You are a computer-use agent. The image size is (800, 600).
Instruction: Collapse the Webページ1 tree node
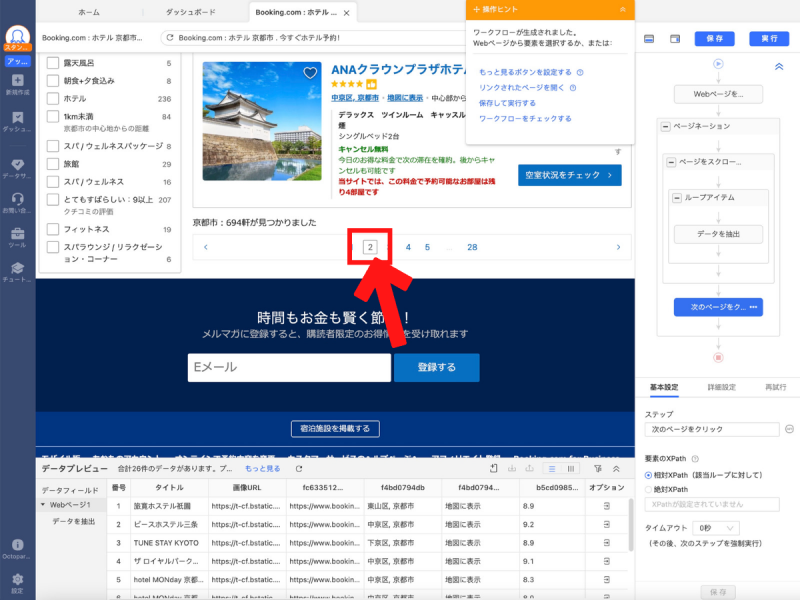43,505
